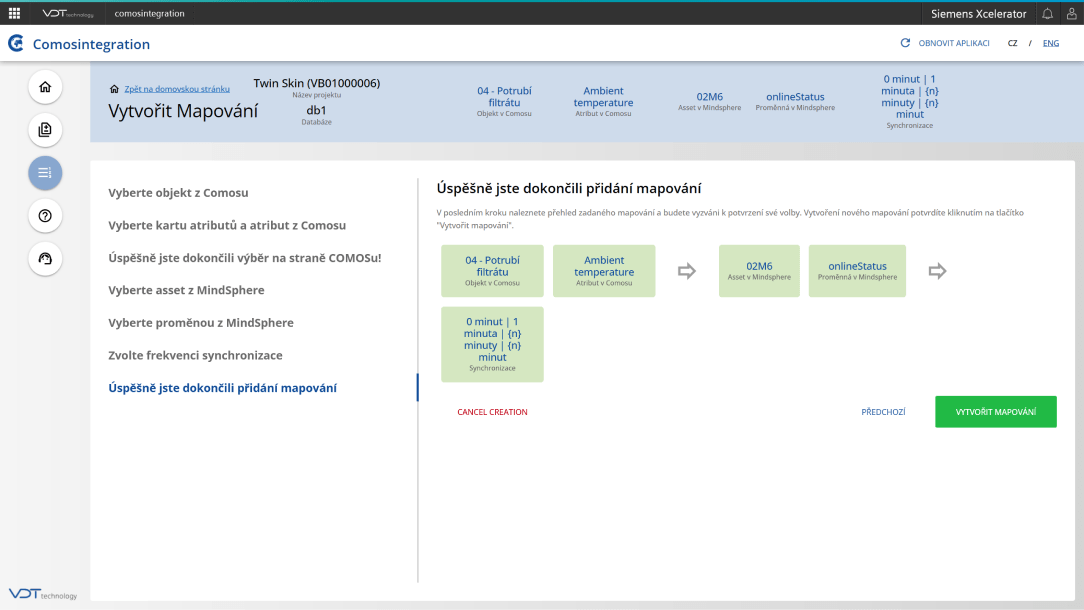
Task: Go to step Vyberte objekt z Comosu
Action: 178,193
